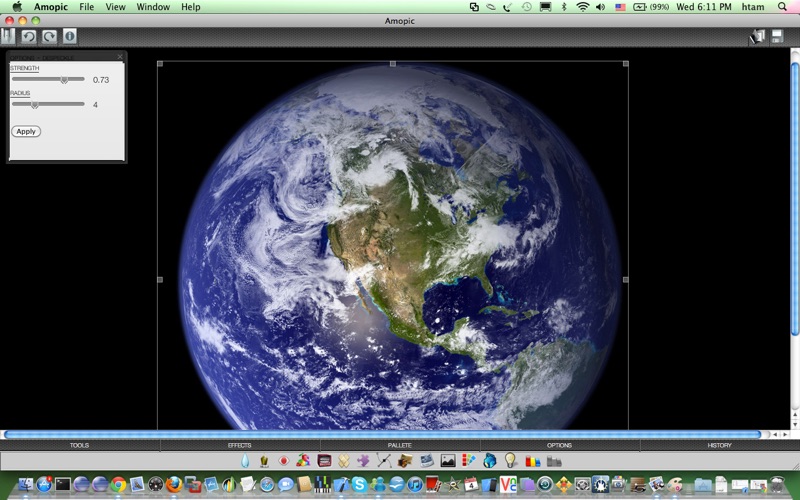
Task: Click the floppy disk save icon
Action: [777, 36]
